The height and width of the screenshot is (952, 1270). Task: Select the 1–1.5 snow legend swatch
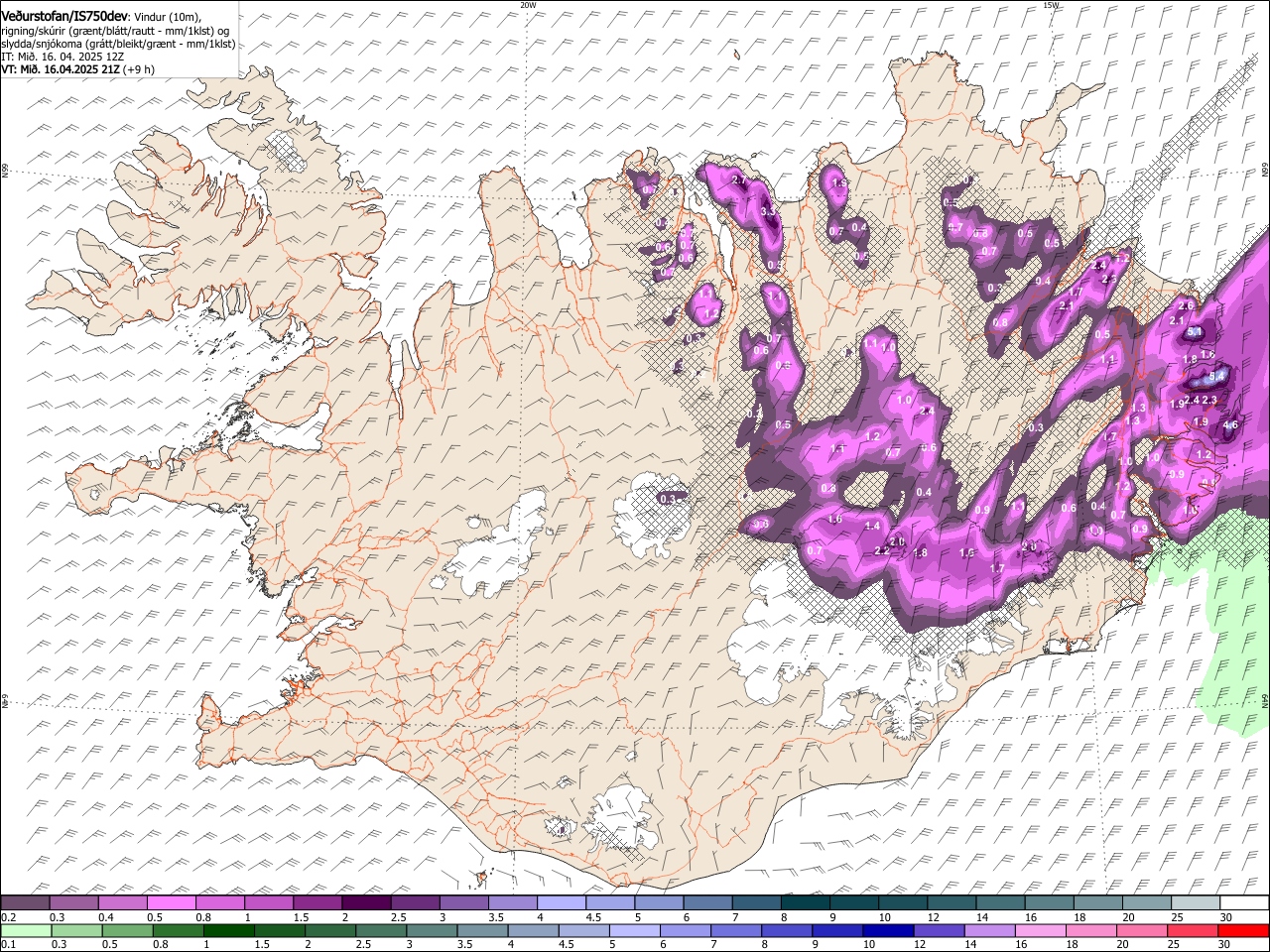click(x=268, y=903)
